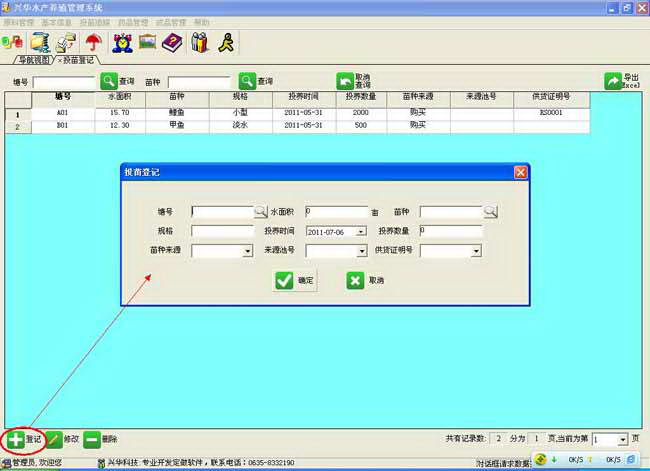Click the 15.70 water area cell

pos(120,113)
